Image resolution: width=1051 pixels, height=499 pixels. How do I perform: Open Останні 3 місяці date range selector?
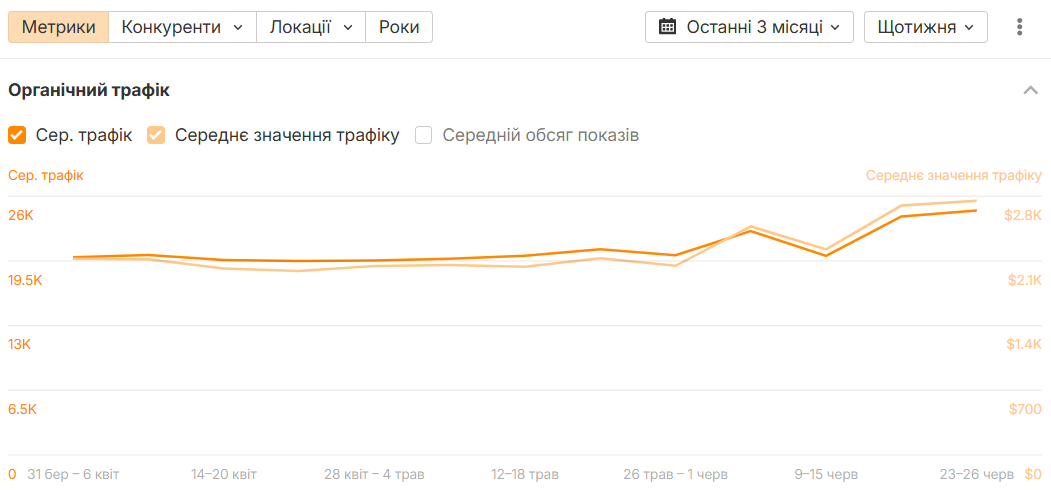click(x=749, y=27)
